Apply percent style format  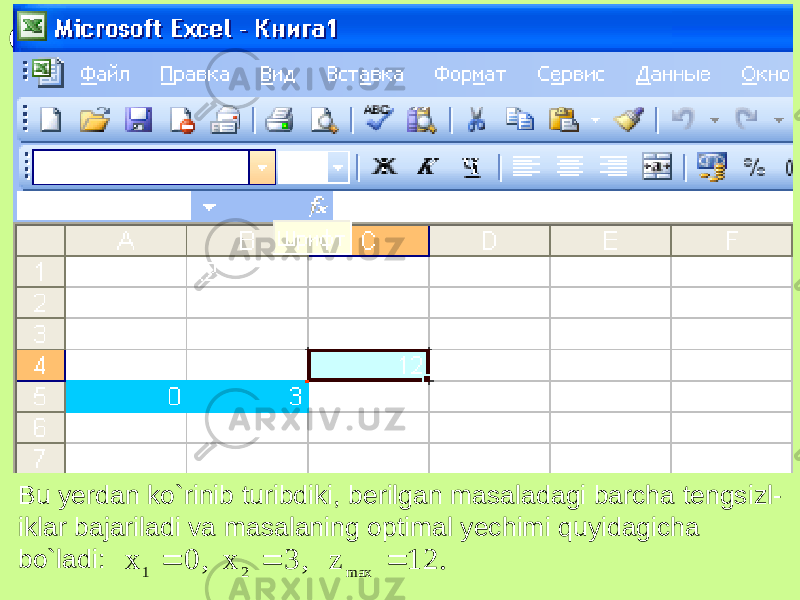754,167
